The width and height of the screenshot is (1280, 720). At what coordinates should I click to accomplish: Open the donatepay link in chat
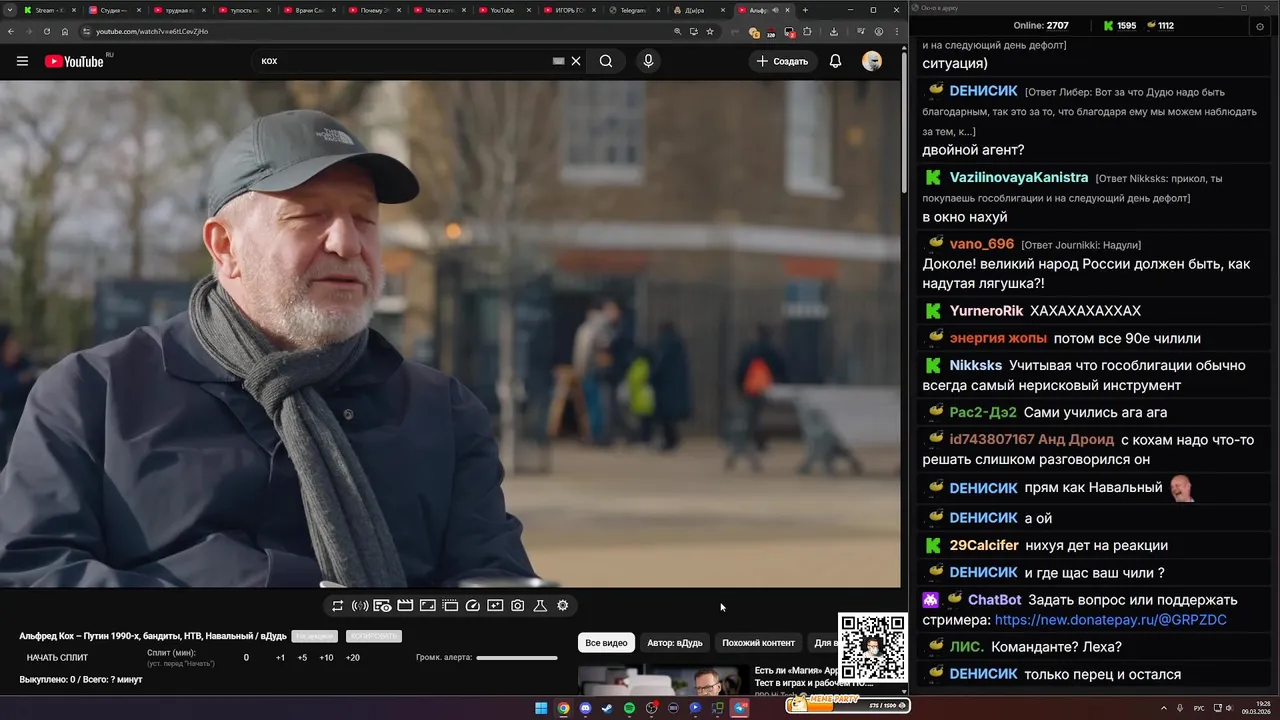[x=1110, y=620]
